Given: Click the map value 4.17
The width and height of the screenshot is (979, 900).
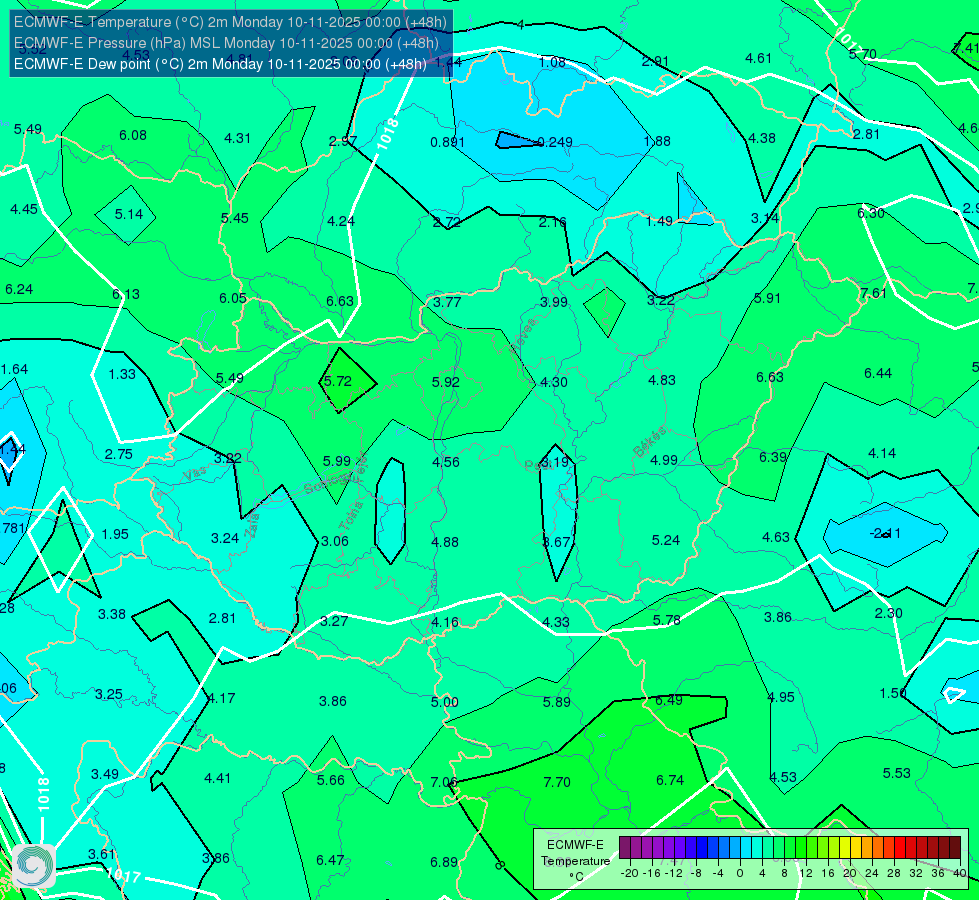Looking at the screenshot, I should 222,698.
